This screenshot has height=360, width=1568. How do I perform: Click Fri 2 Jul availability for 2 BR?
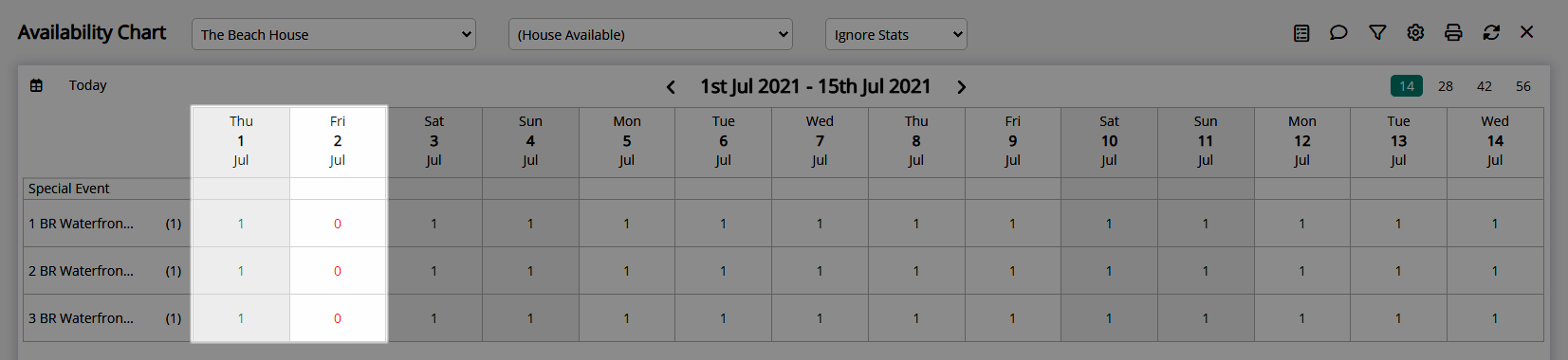(x=338, y=271)
